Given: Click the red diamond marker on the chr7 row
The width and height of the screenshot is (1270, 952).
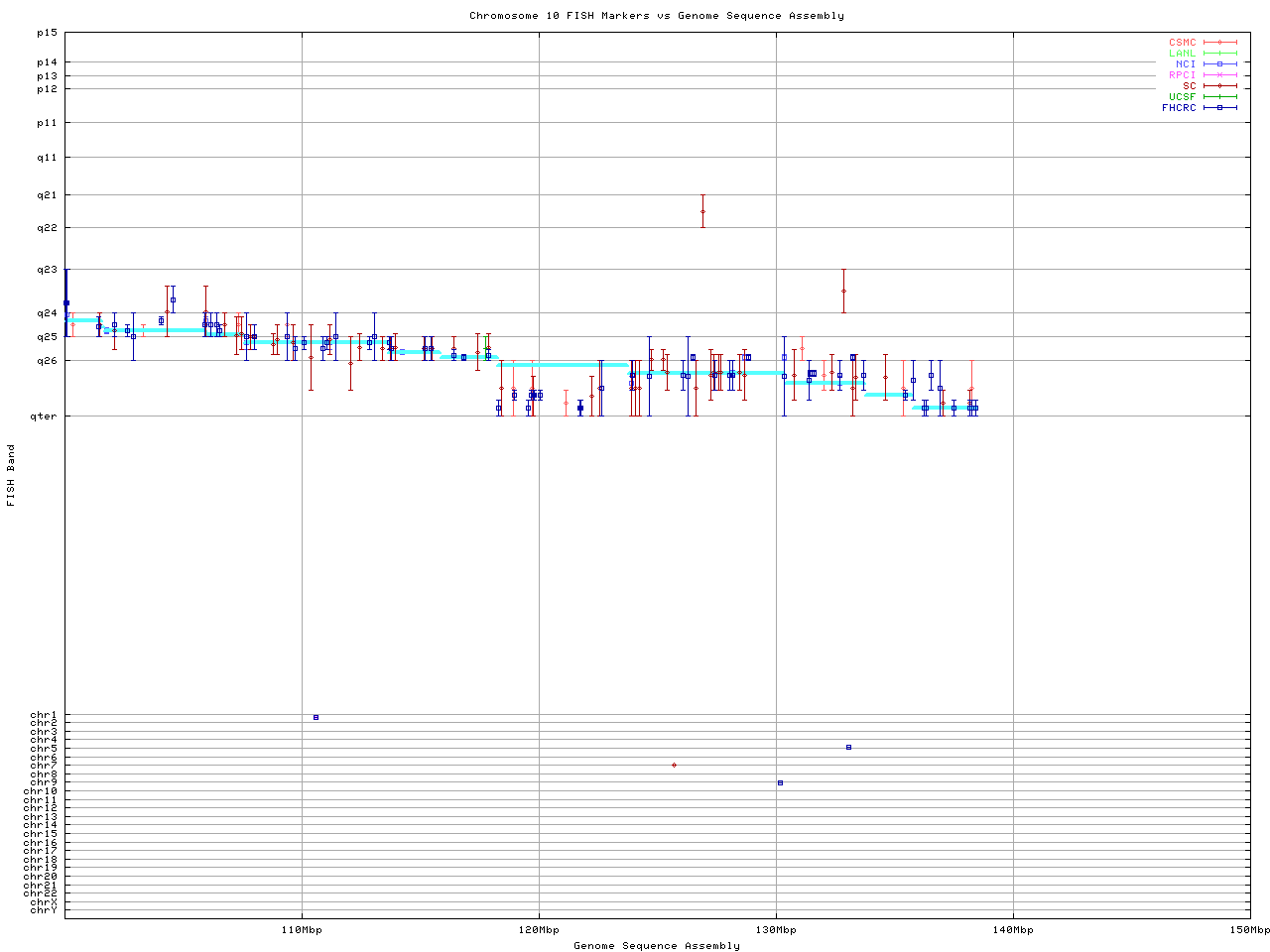Looking at the screenshot, I should (674, 765).
